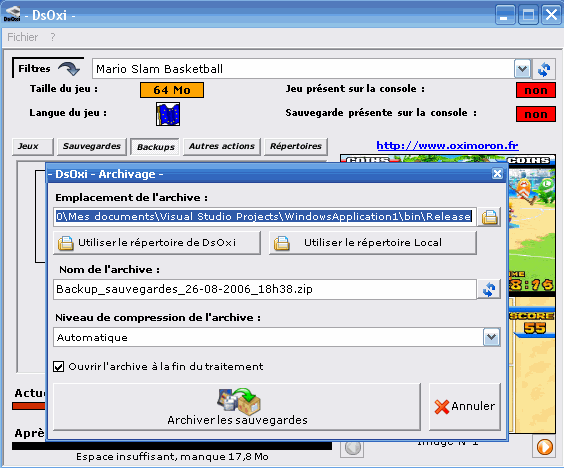This screenshot has width=564, height=468.
Task: Open the Fichier menu
Action: point(22,37)
